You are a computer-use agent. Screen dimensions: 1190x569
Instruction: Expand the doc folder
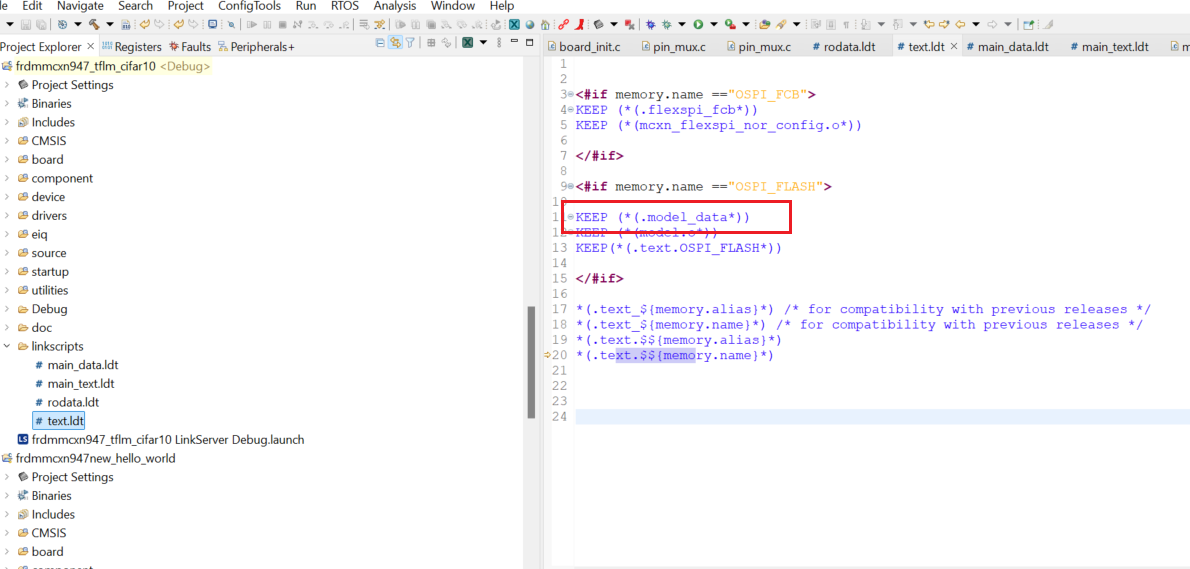7,328
